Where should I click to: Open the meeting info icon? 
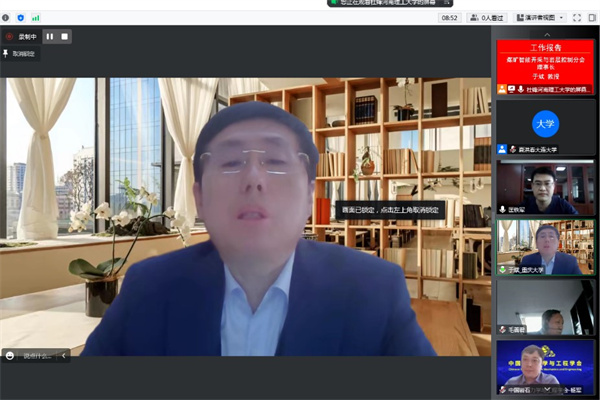pos(7,17)
